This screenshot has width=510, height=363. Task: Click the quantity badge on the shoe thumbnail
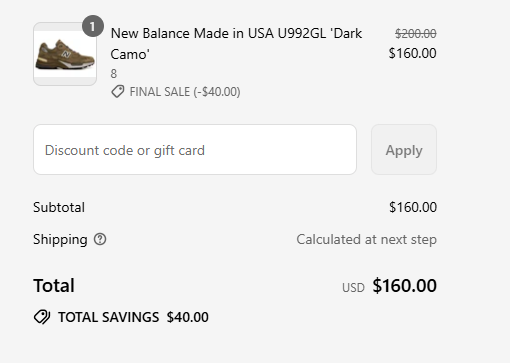93,26
